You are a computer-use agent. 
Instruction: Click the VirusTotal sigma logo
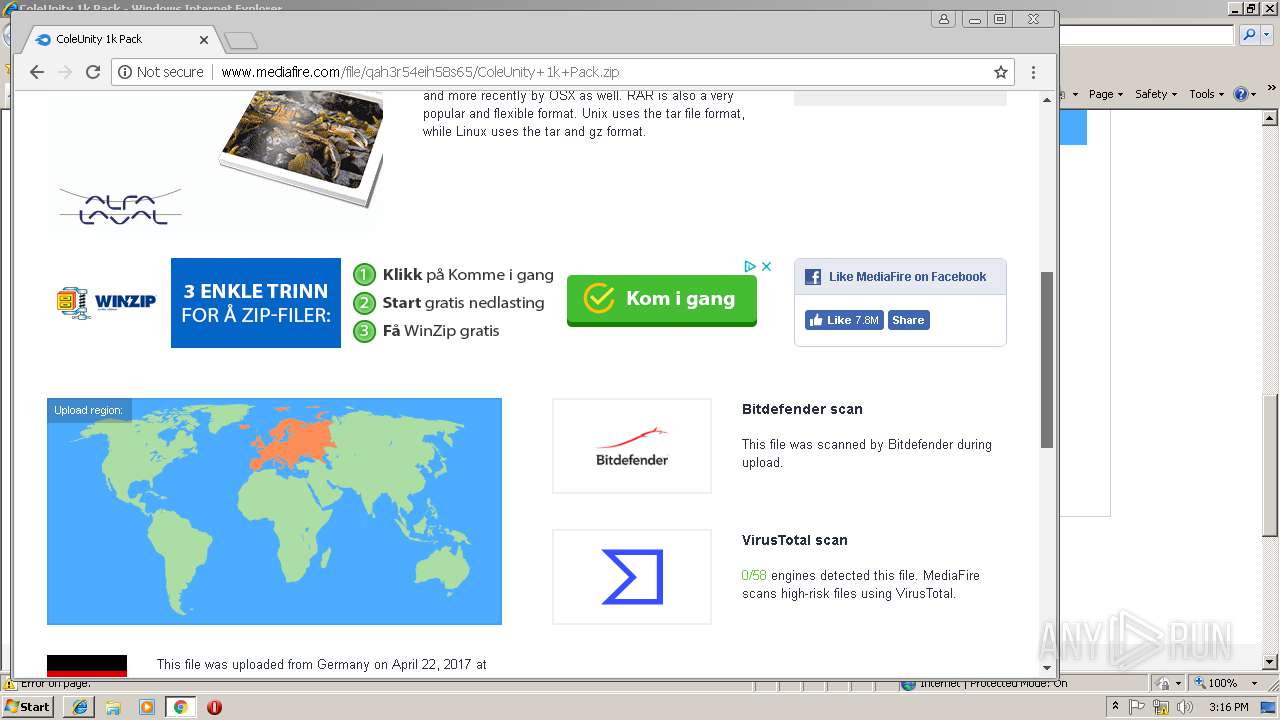click(632, 577)
